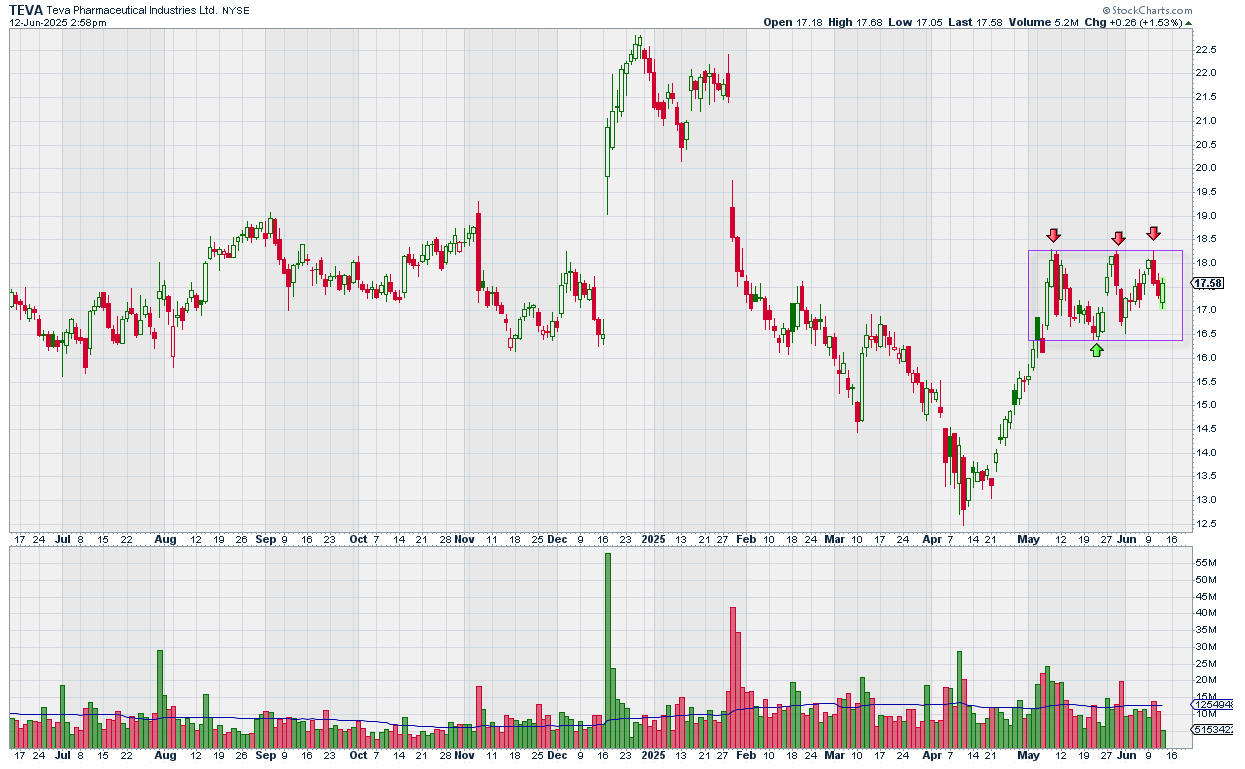The image size is (1245, 769).
Task: Click the 16.0 price axis label
Action: coord(1205,358)
